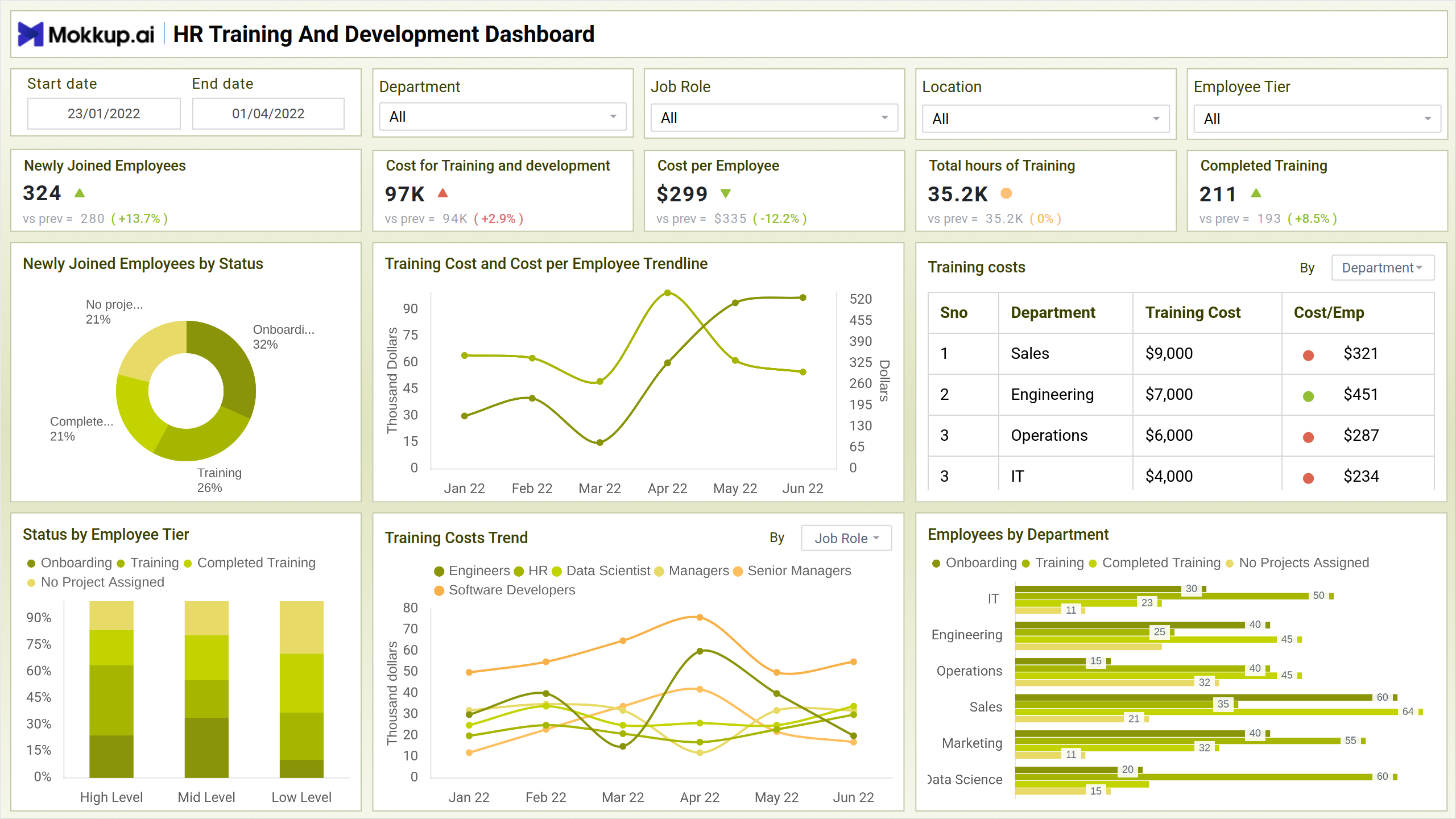
Task: Toggle Engineers legend in Training Costs Trend
Action: tap(472, 571)
